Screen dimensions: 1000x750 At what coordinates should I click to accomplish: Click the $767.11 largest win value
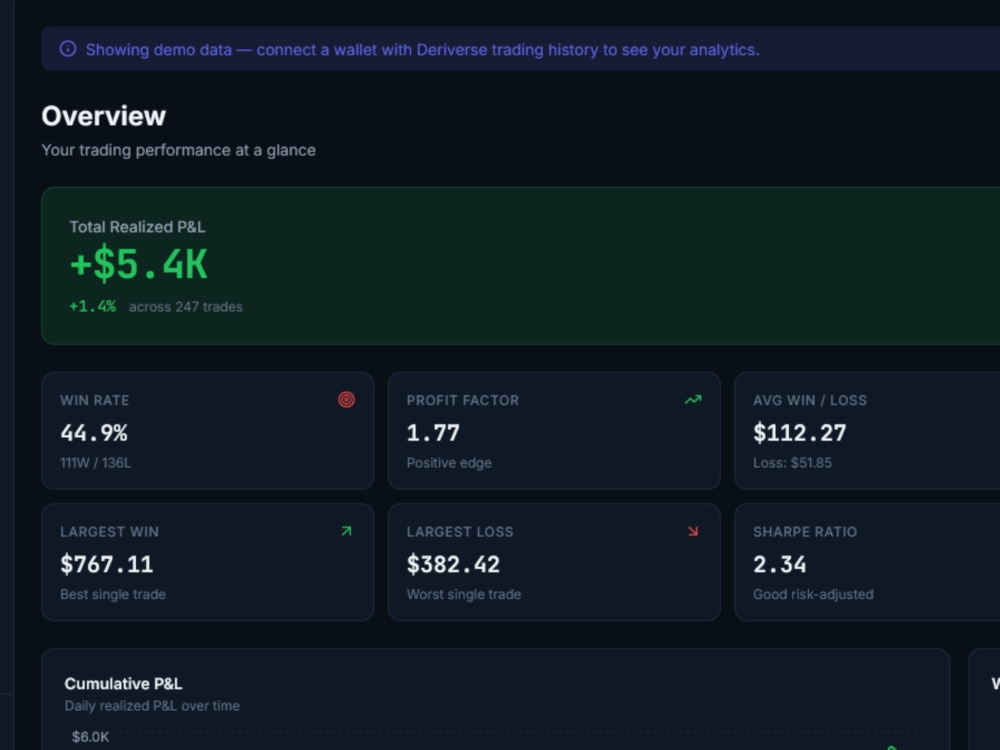[107, 564]
